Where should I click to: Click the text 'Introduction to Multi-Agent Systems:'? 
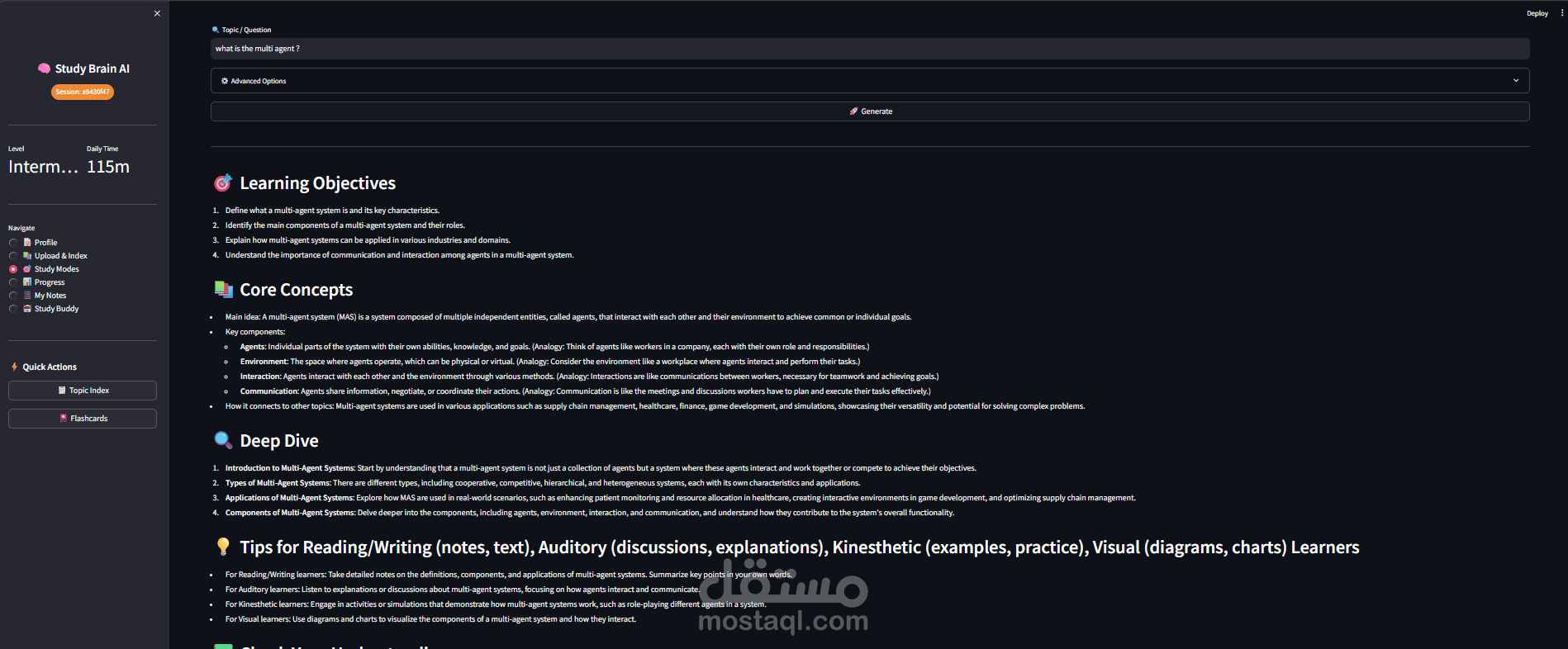[x=290, y=468]
